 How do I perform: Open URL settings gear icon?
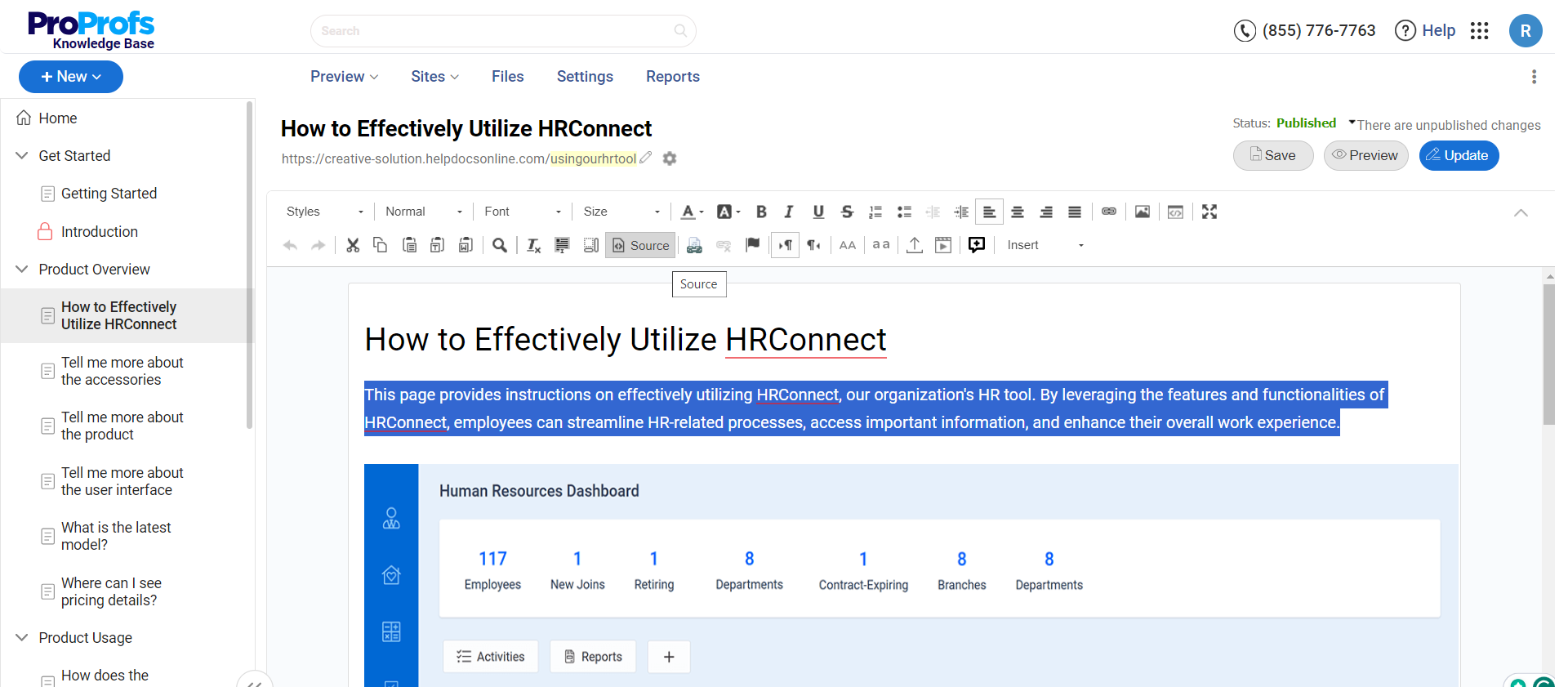(x=670, y=158)
